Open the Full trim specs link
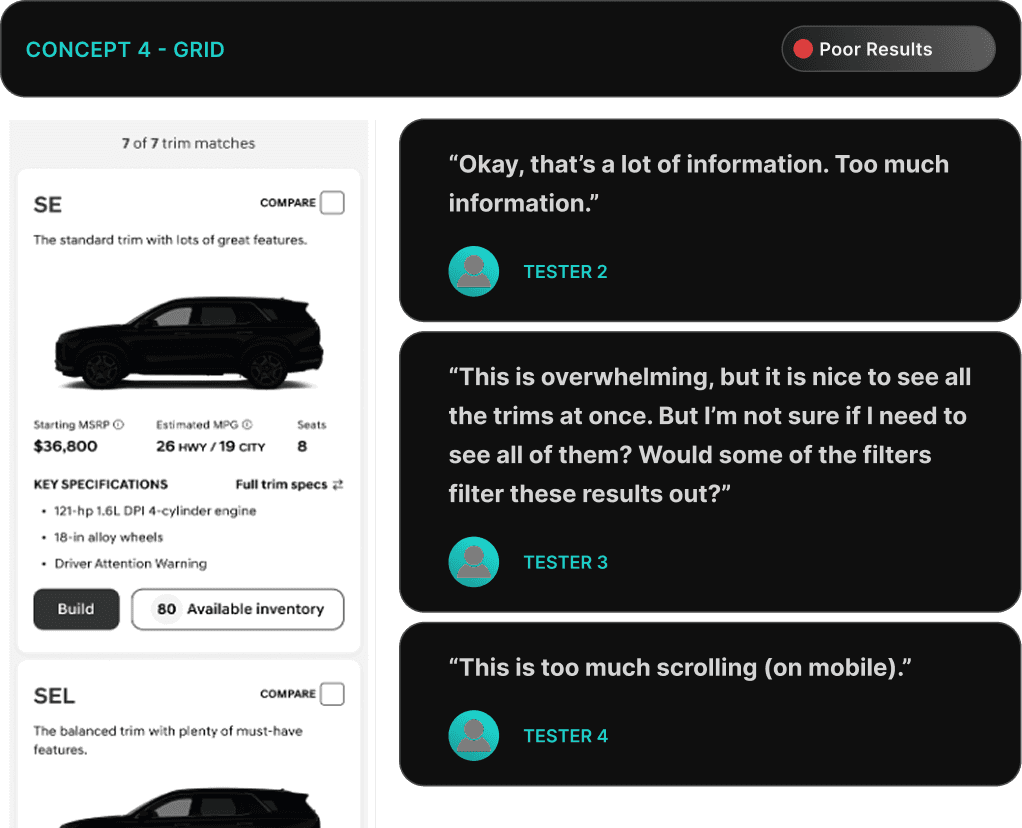Viewport: 1022px width, 828px height. [281, 484]
